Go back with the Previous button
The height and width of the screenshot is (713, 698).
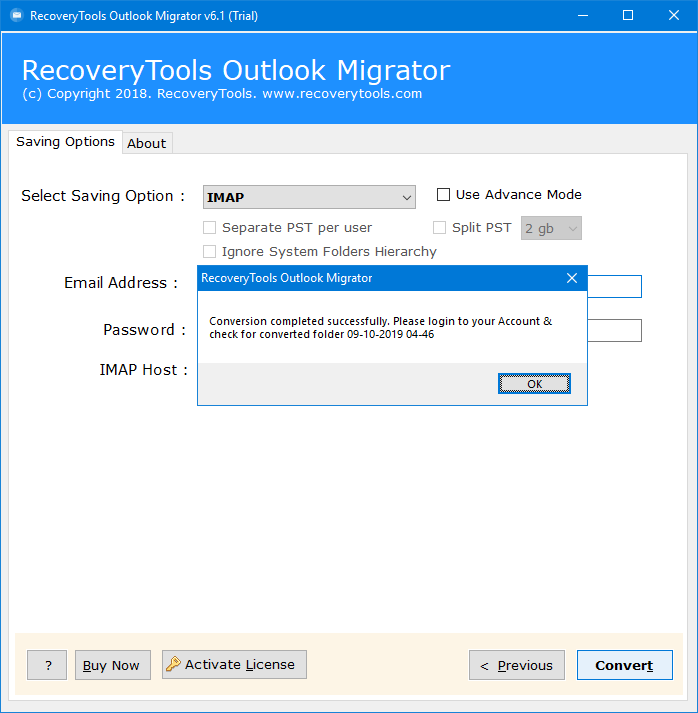[517, 665]
